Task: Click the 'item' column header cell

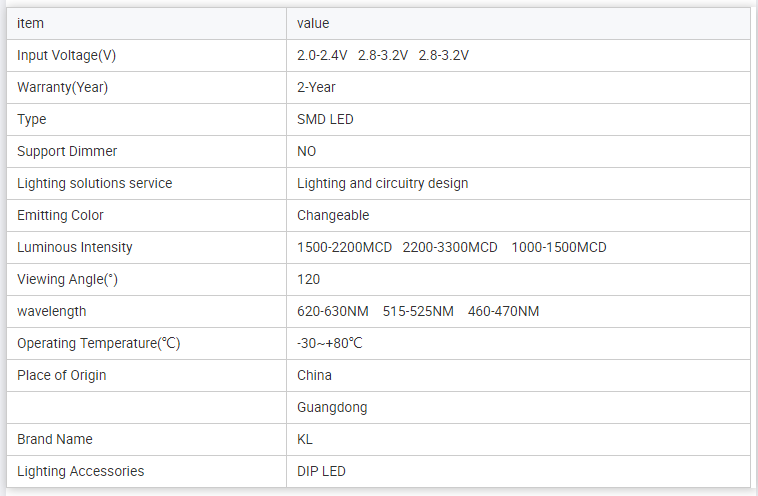Action: tap(31, 23)
